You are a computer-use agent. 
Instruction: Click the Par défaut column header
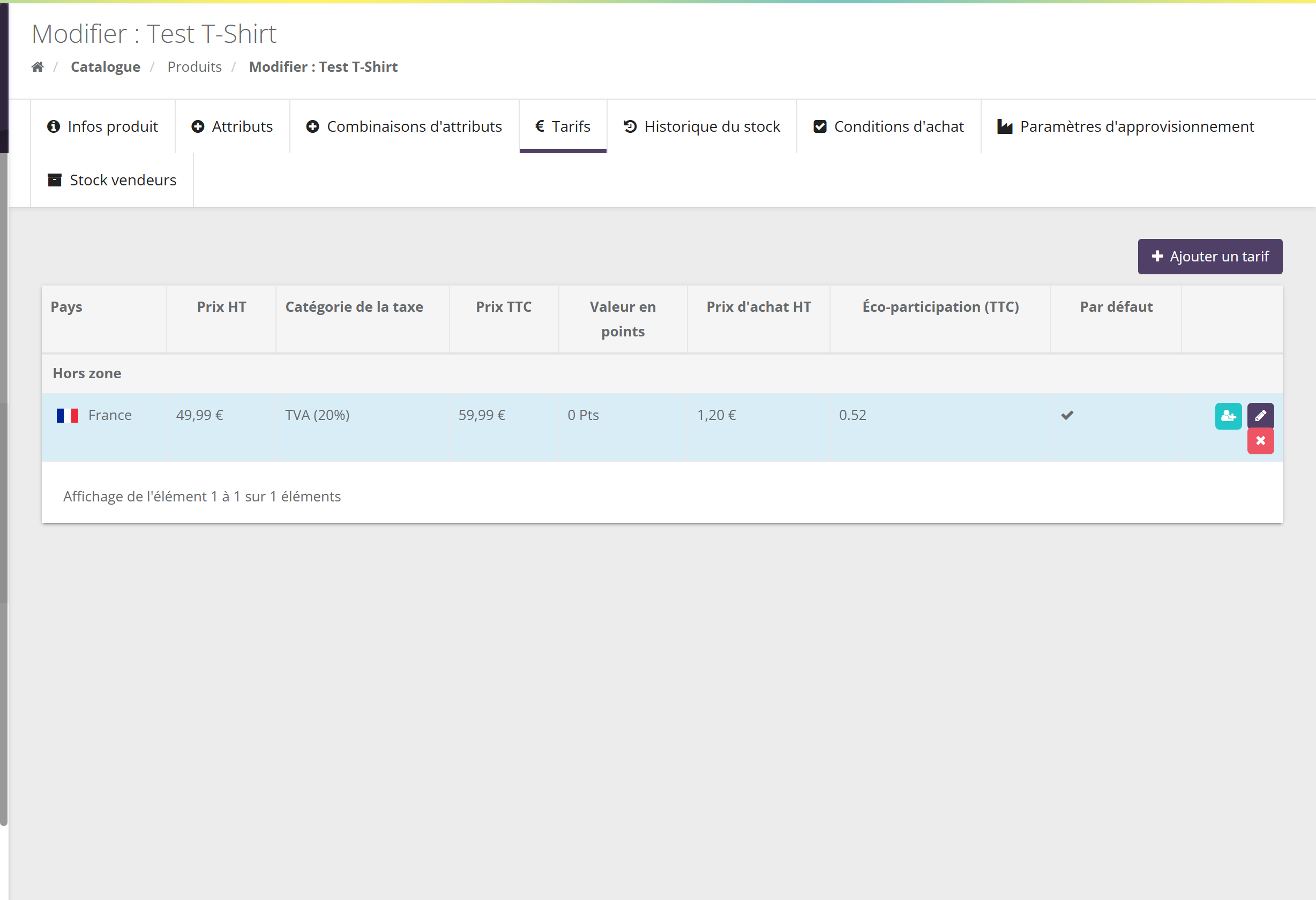pos(1116,319)
